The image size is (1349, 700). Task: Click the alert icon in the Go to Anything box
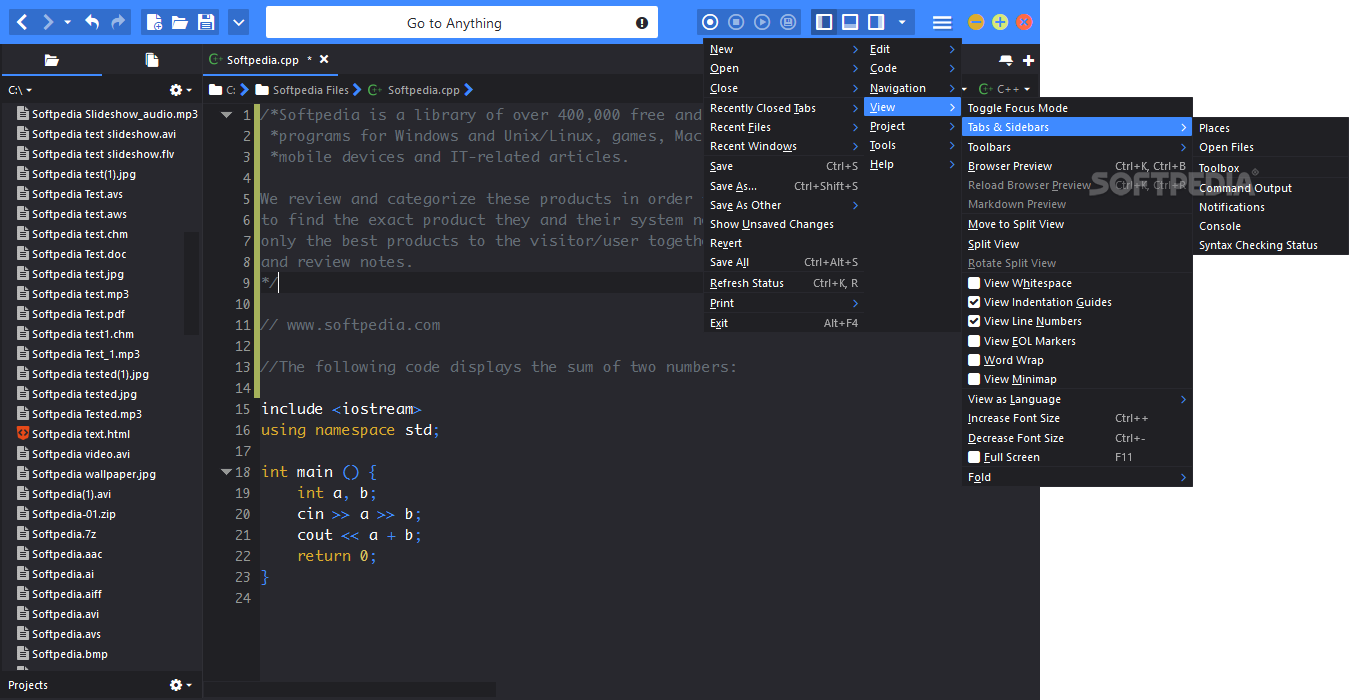click(x=642, y=23)
